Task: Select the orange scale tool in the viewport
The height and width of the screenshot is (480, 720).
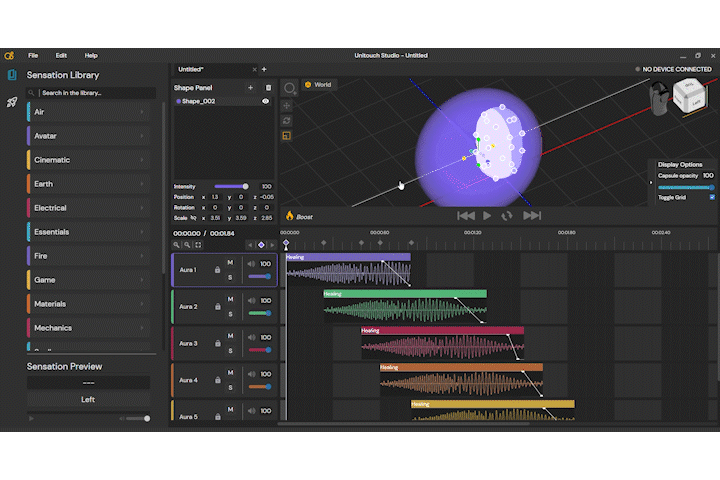Action: pyautogui.click(x=287, y=136)
